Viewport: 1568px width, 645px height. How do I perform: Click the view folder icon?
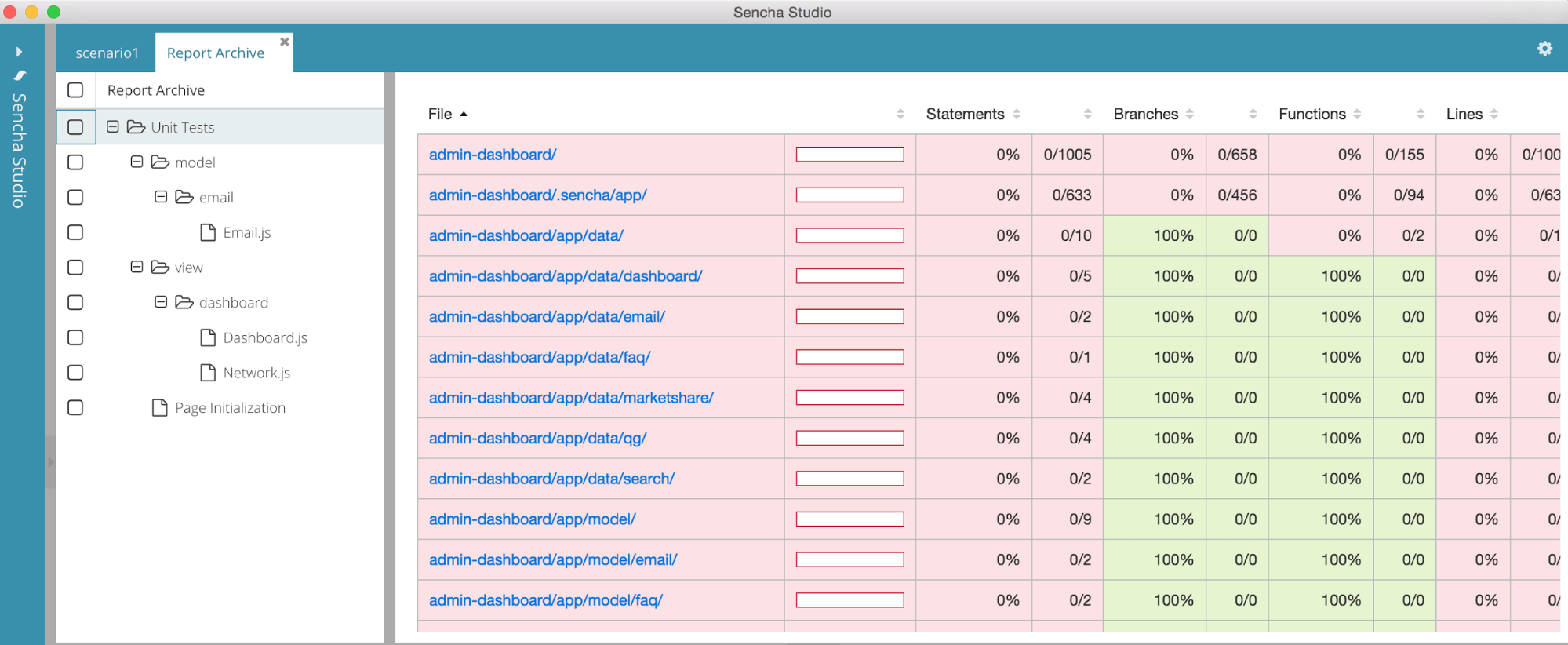(x=160, y=267)
